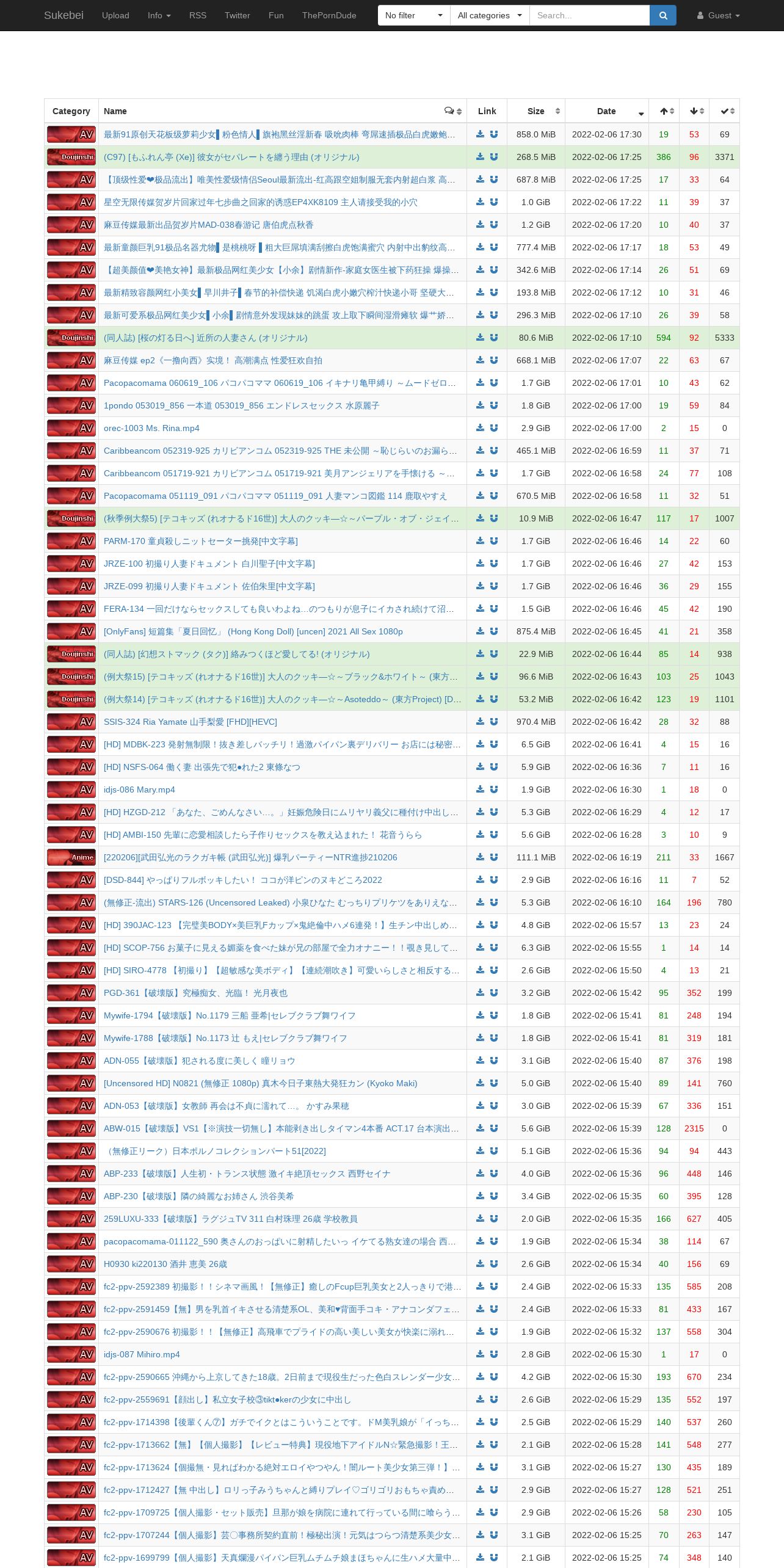The image size is (784, 1568).
Task: Click the date 2022-02-06 17:30
Action: tap(607, 134)
